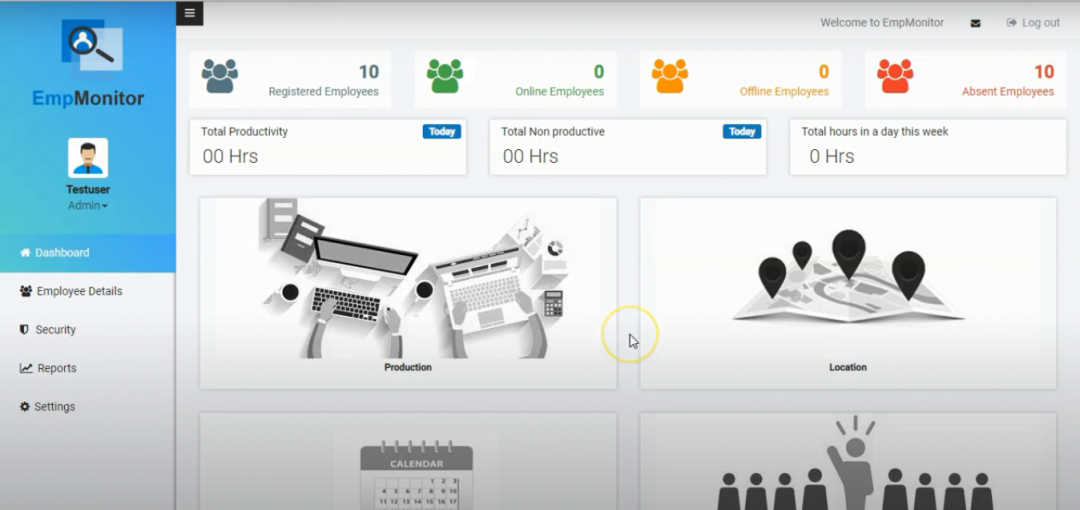Expand the Admin dropdown under Testuser
This screenshot has height=510, width=1080.
[x=88, y=206]
